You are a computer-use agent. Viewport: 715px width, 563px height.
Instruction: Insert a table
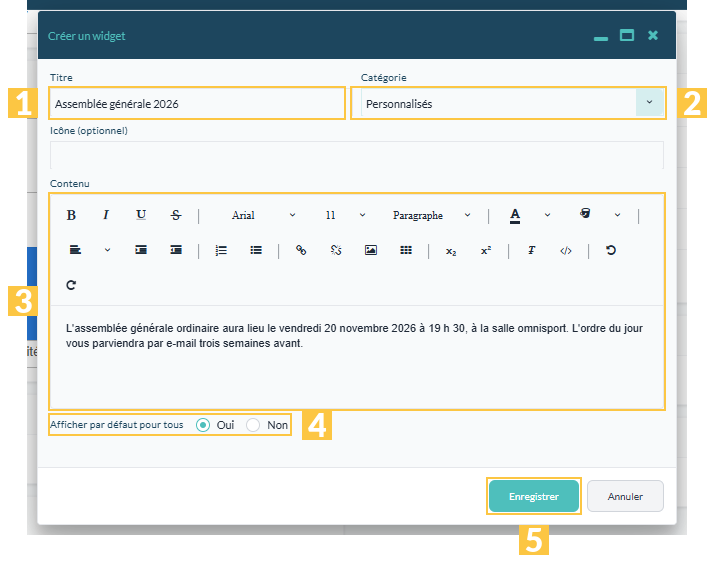click(x=406, y=250)
